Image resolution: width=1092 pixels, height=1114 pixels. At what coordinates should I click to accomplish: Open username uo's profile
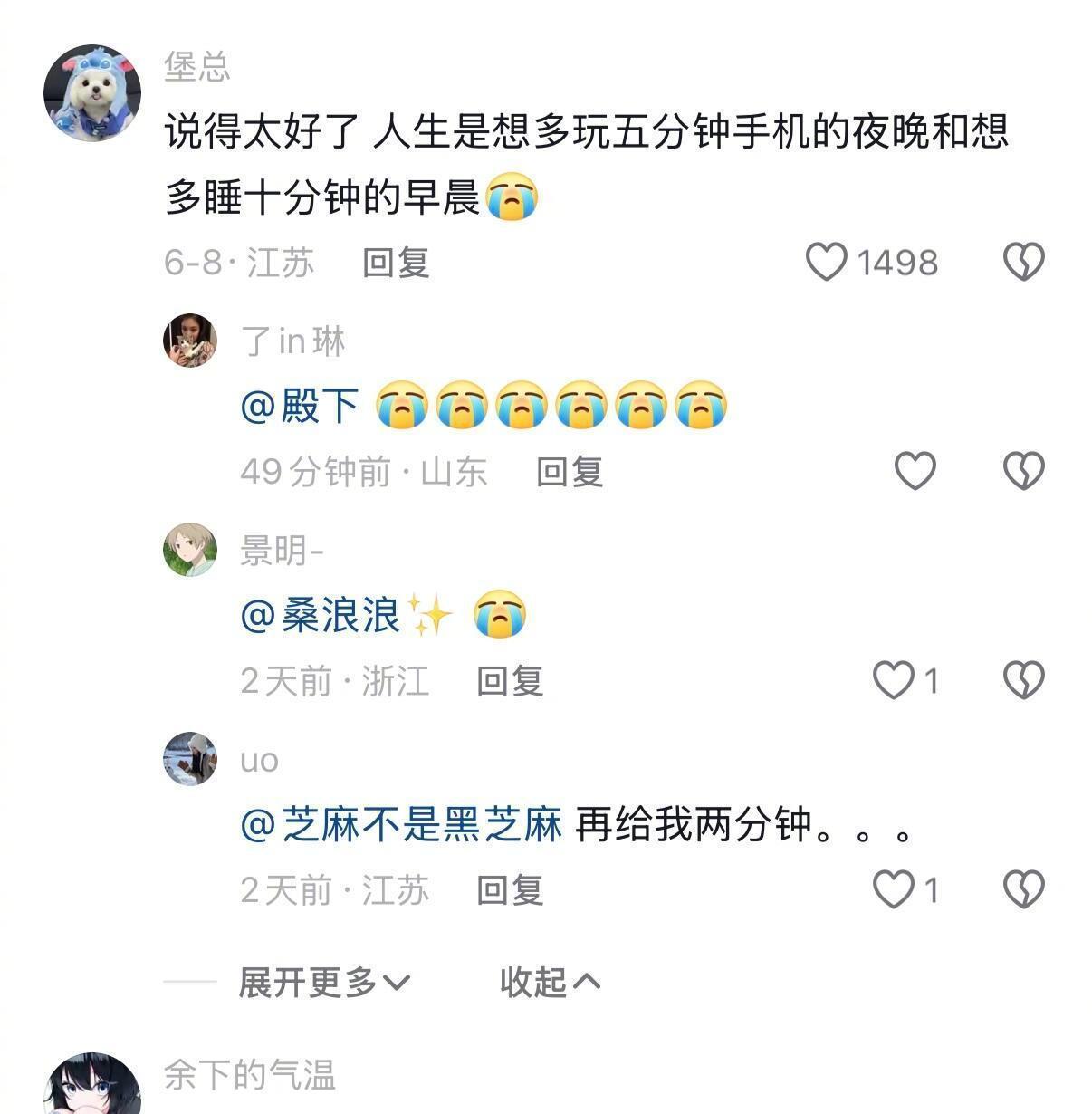click(x=259, y=761)
